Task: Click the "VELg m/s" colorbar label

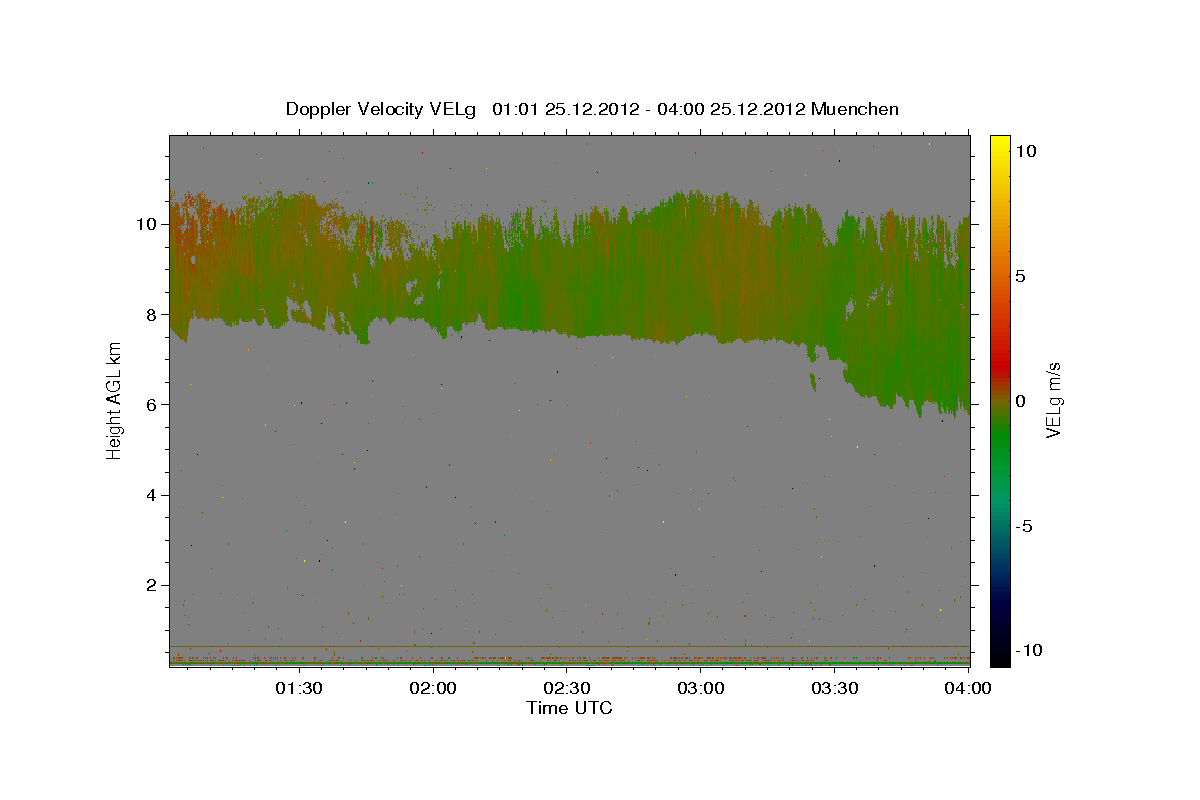Action: (x=1053, y=401)
